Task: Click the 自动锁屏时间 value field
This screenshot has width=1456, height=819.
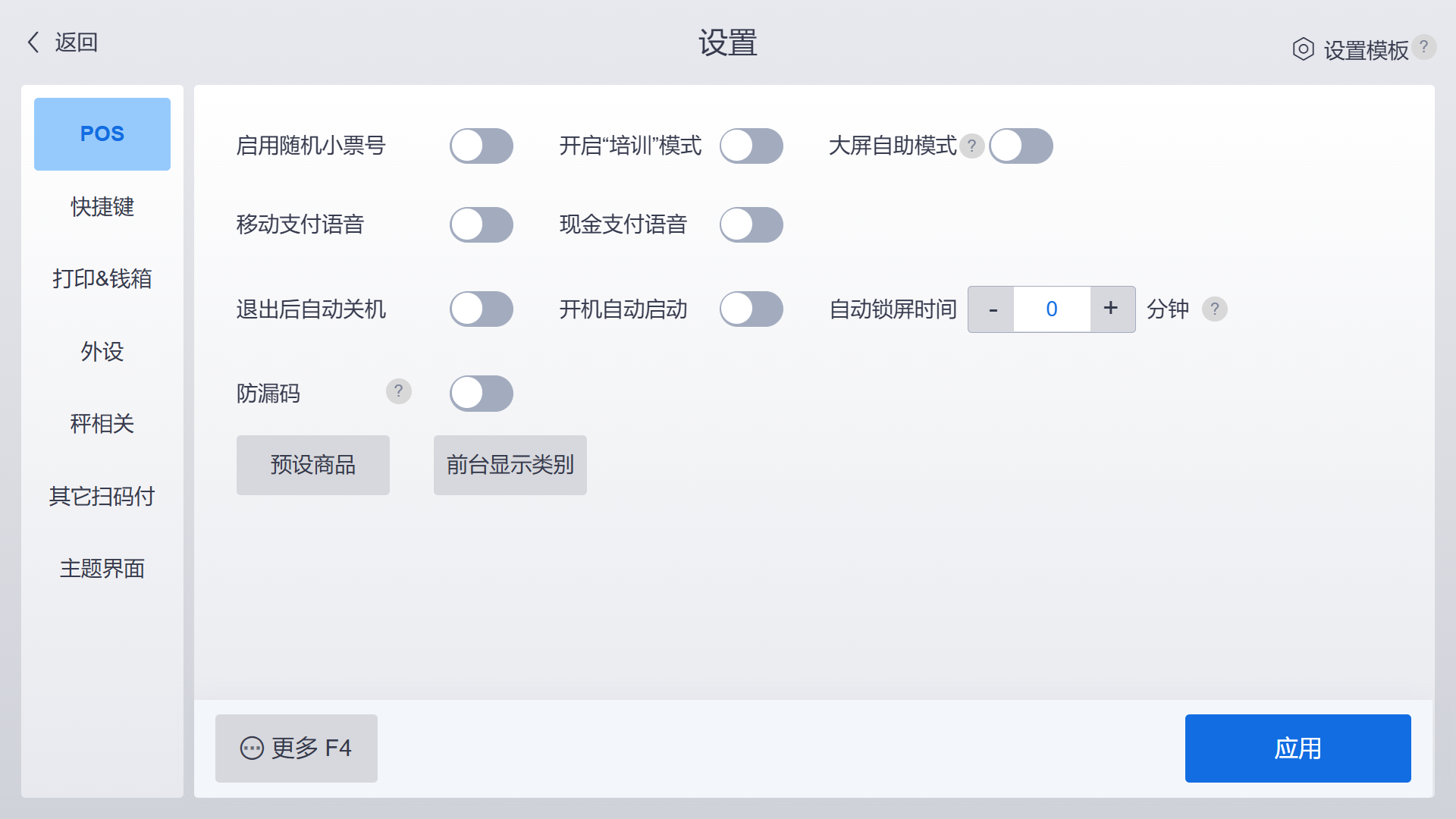Action: pos(1052,309)
